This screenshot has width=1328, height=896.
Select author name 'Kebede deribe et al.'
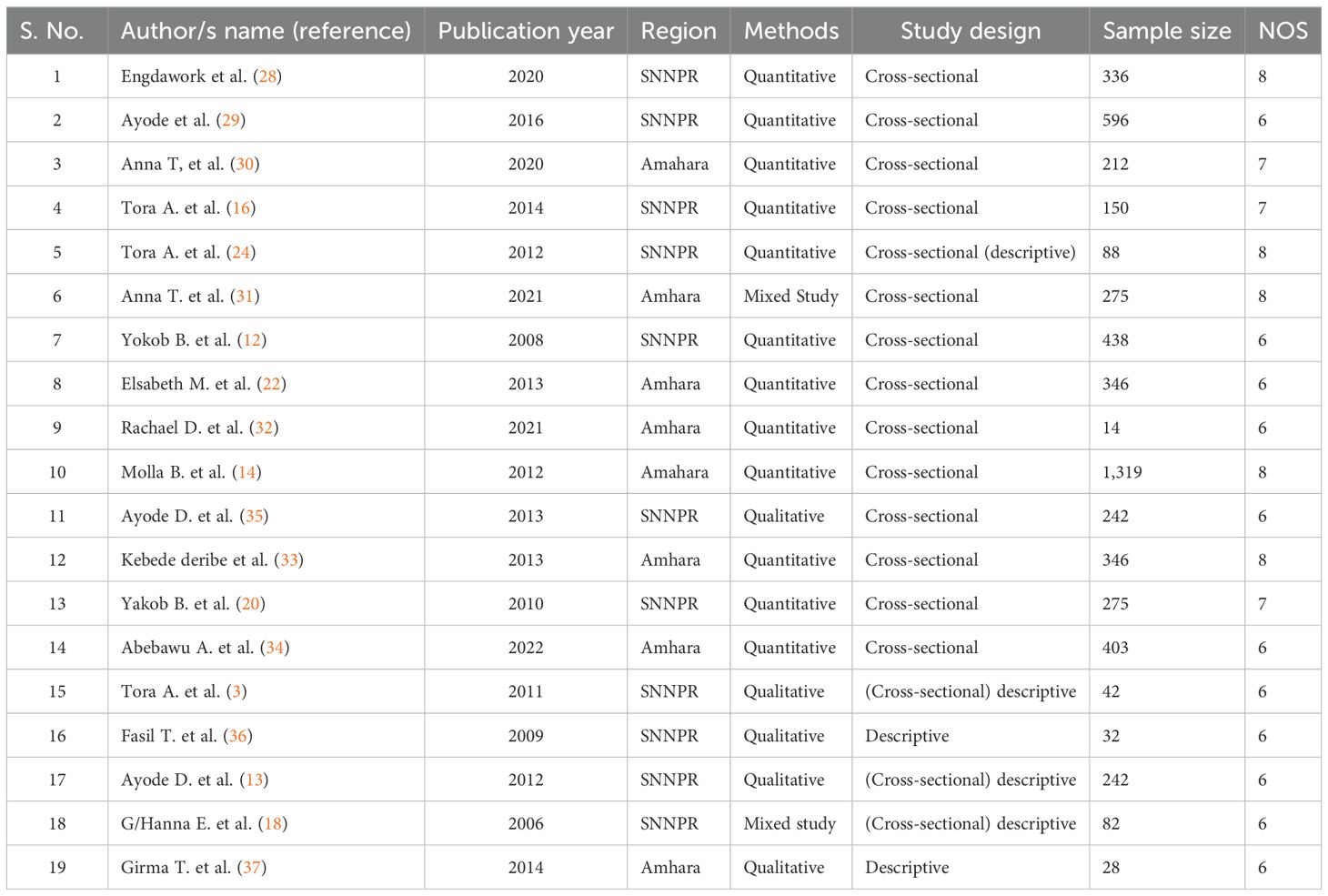[195, 559]
